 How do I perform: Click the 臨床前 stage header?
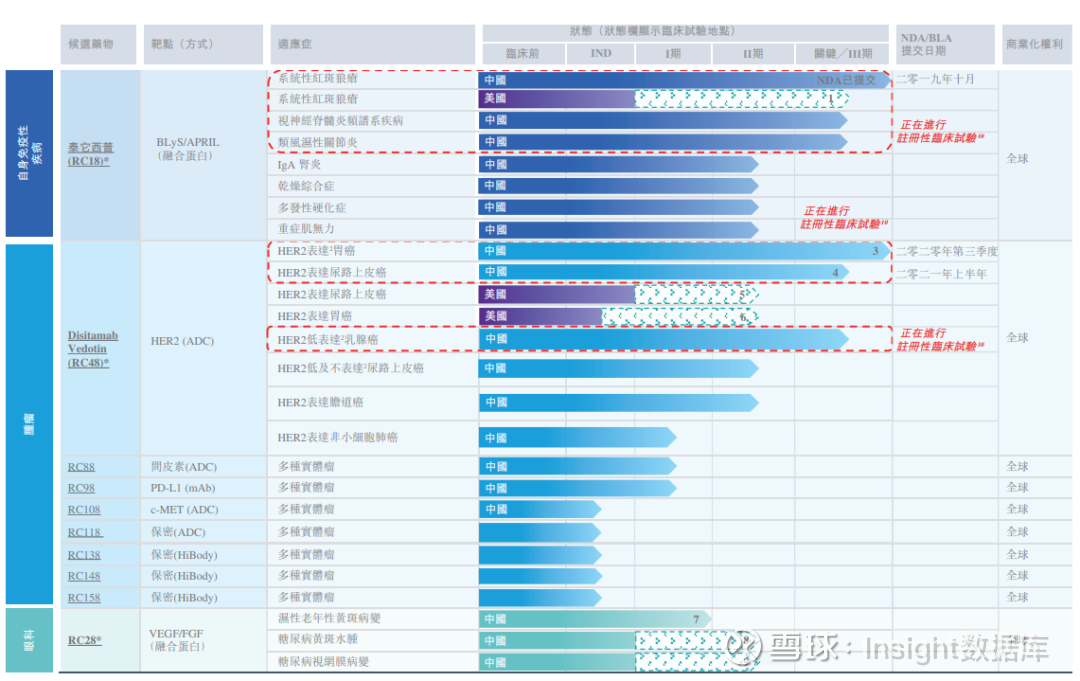[523, 54]
